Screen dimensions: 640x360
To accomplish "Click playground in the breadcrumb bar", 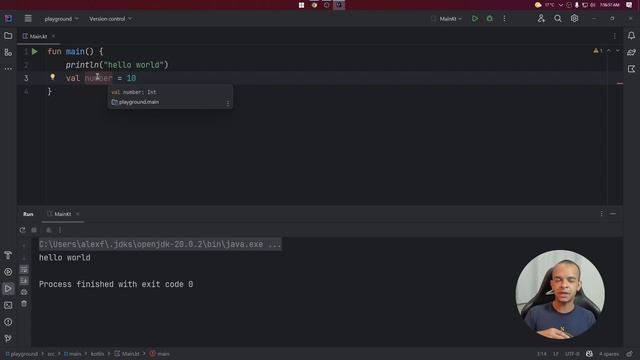I will [21, 354].
